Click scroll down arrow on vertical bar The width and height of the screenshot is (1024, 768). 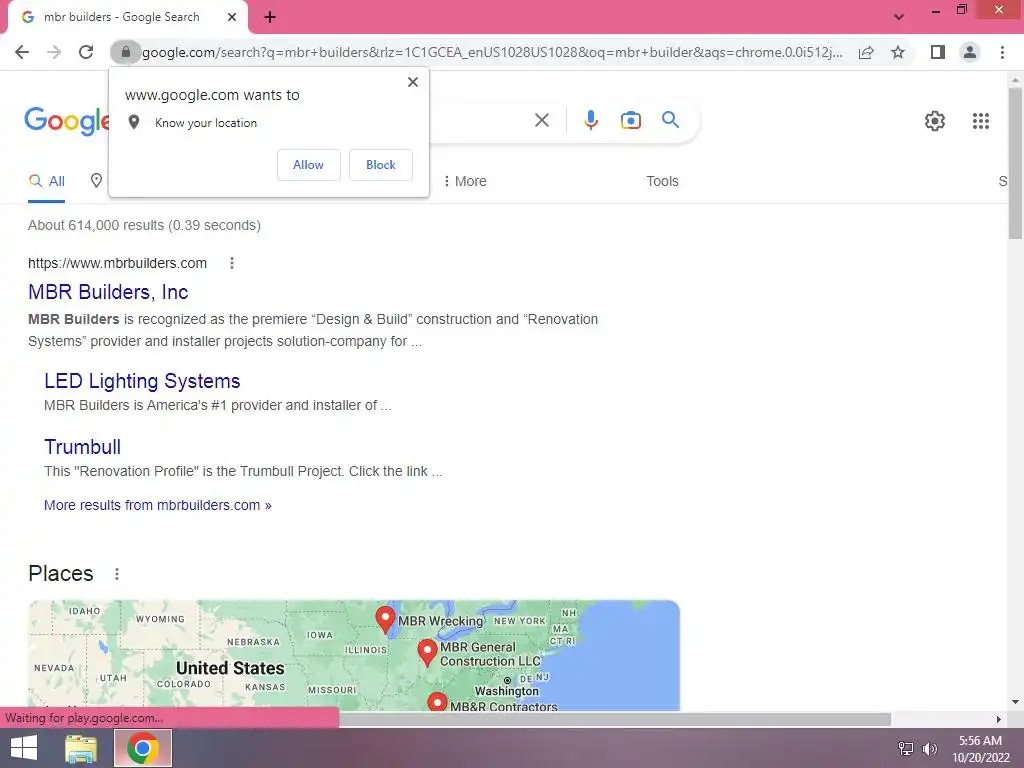(1015, 703)
